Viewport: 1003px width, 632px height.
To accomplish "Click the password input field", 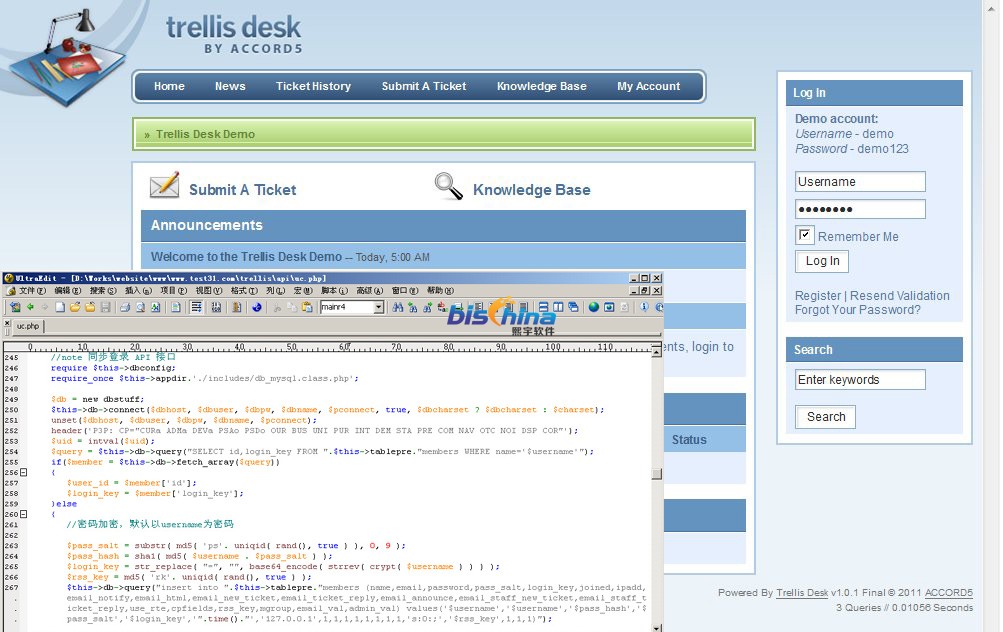I will point(860,209).
